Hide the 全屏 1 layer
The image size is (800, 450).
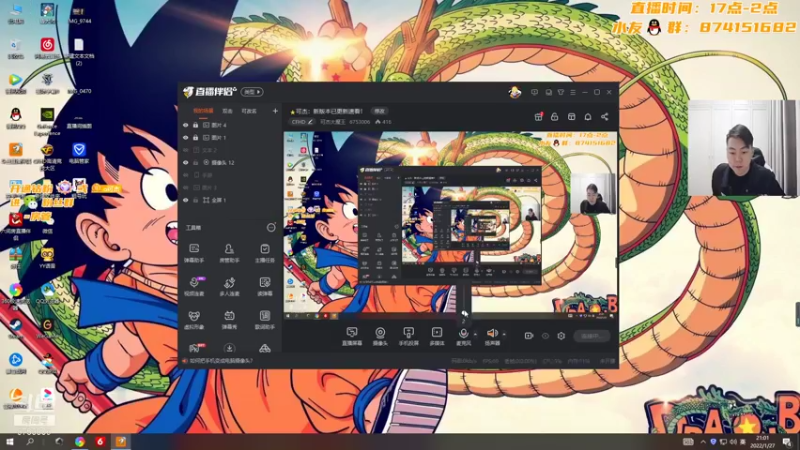click(x=186, y=201)
